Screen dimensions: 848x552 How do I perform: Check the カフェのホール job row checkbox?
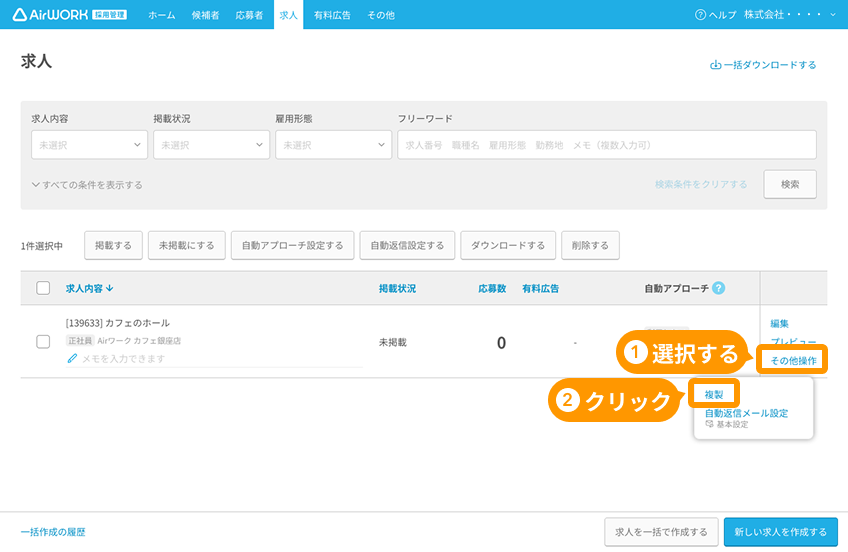click(43, 342)
